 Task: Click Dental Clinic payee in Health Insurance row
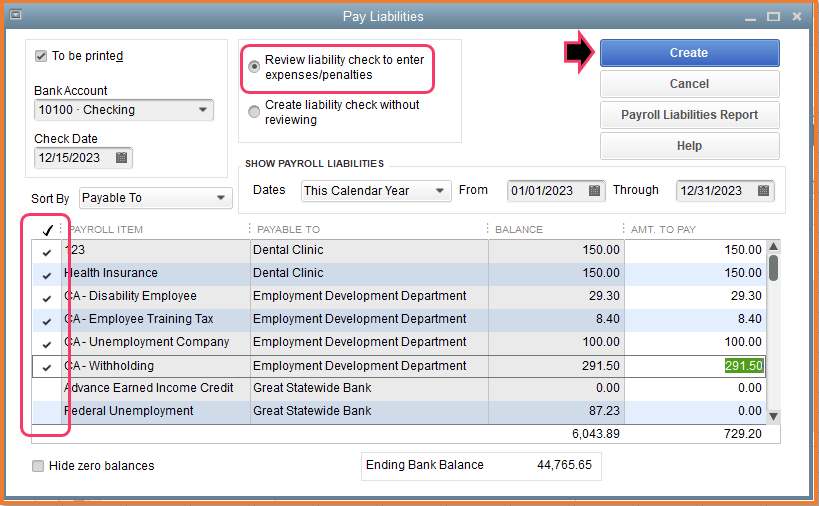pos(288,273)
